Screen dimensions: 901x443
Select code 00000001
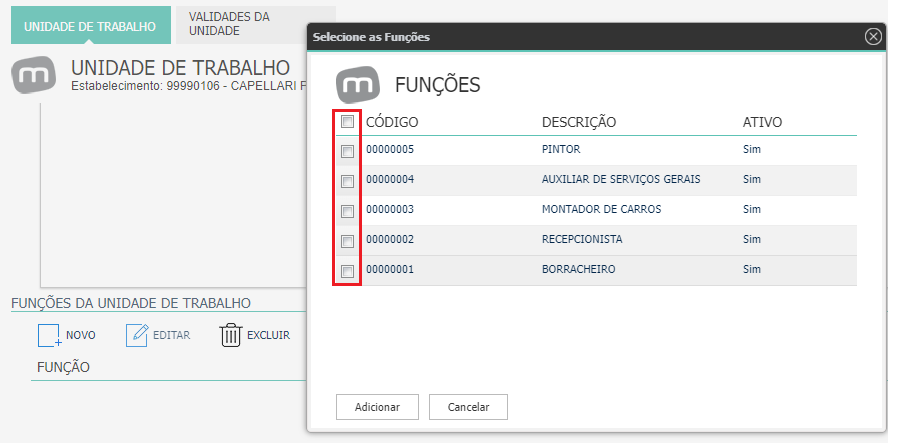pyautogui.click(x=390, y=269)
